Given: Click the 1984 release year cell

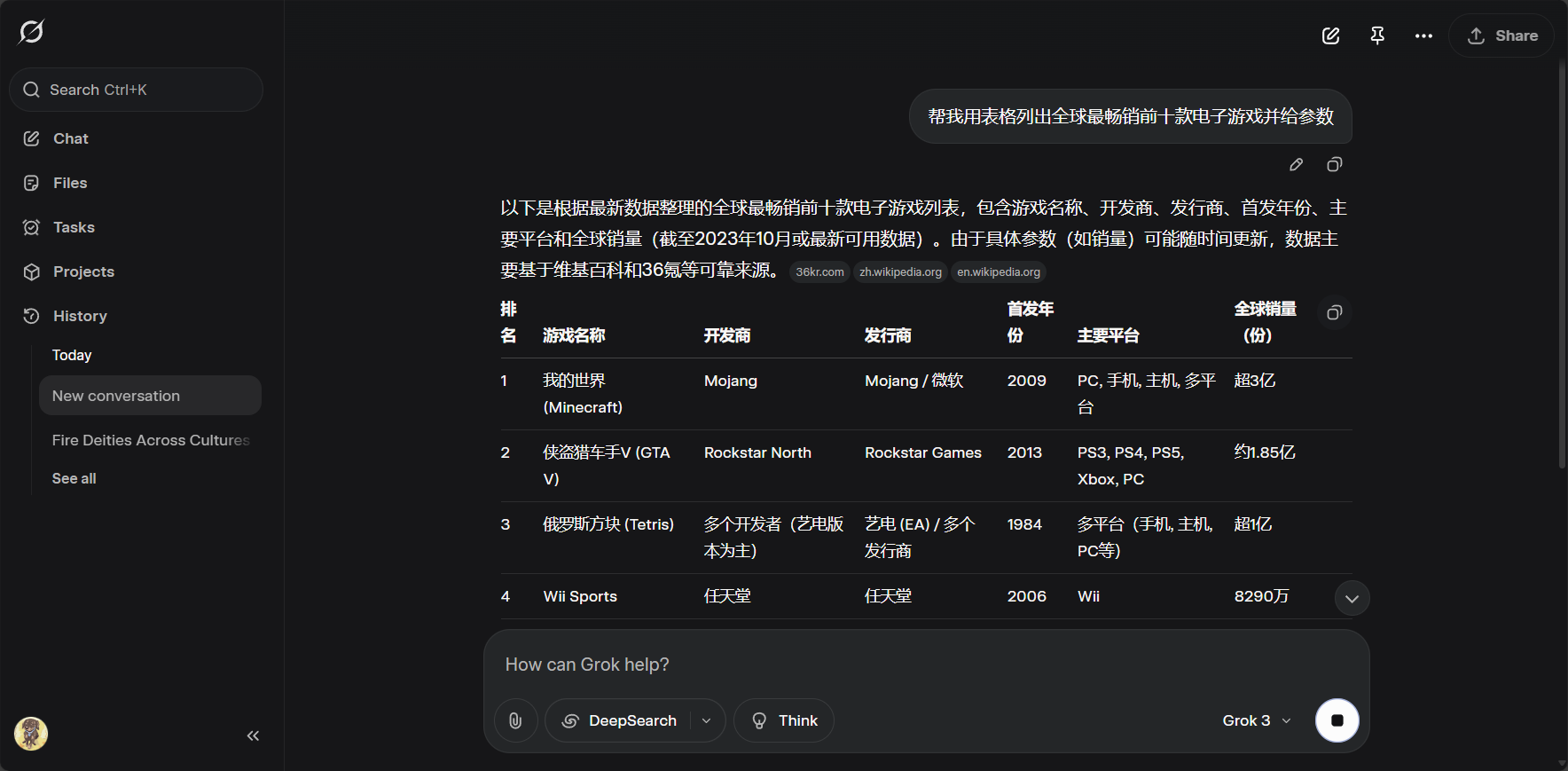Looking at the screenshot, I should (x=1024, y=524).
